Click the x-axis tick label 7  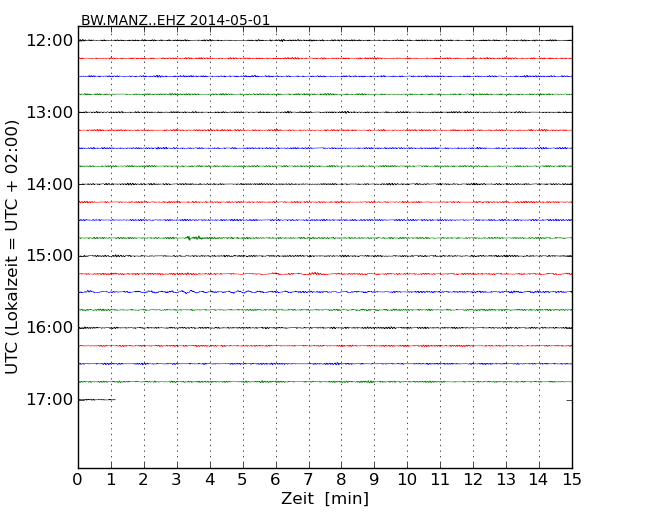(x=308, y=480)
